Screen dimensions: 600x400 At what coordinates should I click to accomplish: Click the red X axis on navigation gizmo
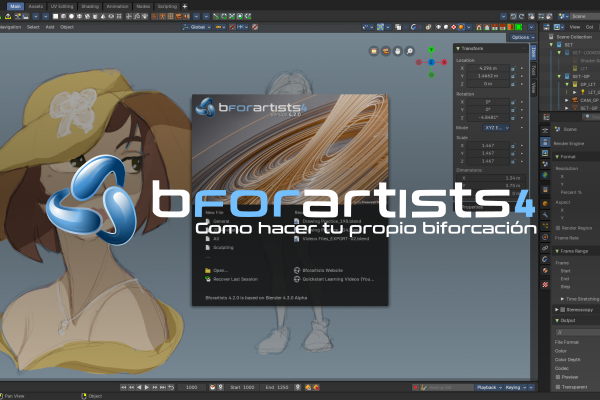pyautogui.click(x=444, y=62)
